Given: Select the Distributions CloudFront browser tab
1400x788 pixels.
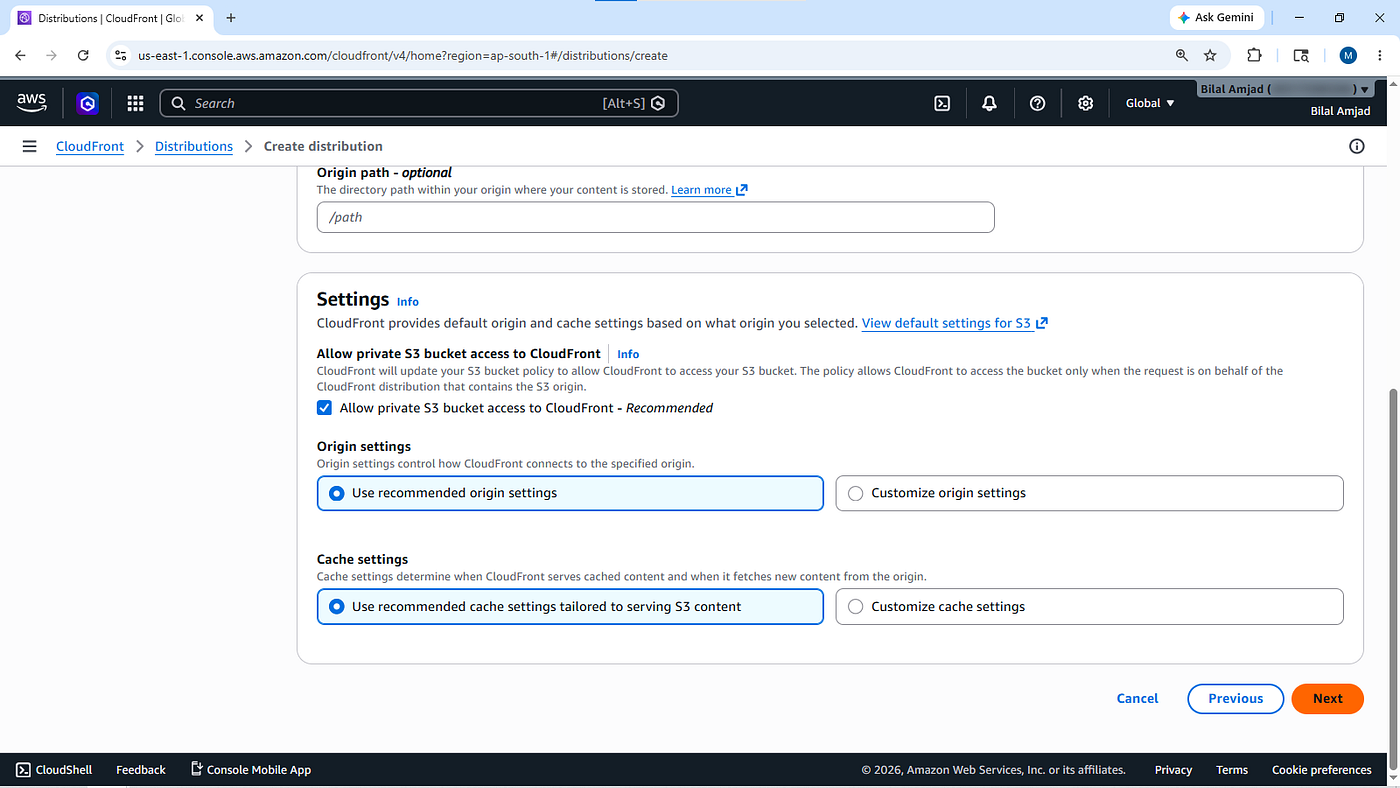Looking at the screenshot, I should [110, 18].
